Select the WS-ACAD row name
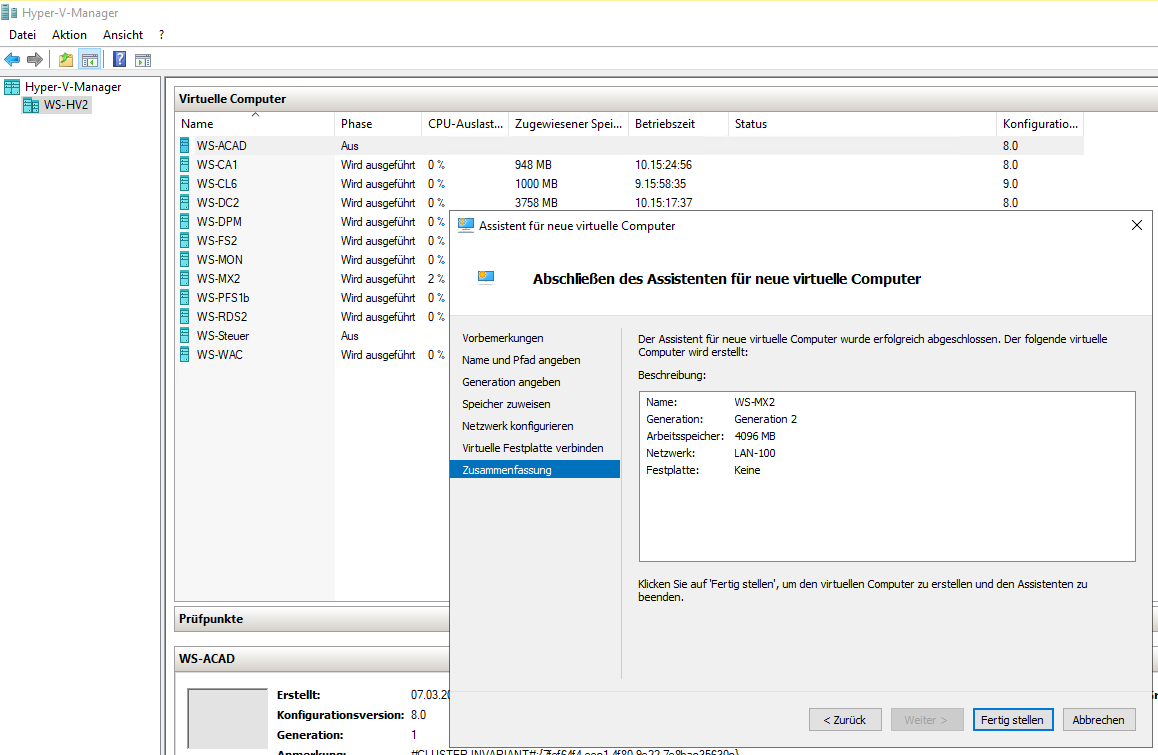 [x=222, y=146]
